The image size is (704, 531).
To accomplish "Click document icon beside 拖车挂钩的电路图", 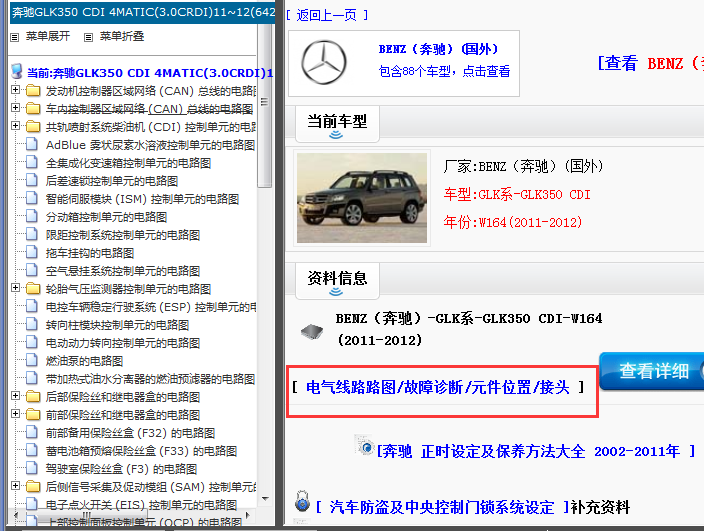I will 32,252.
